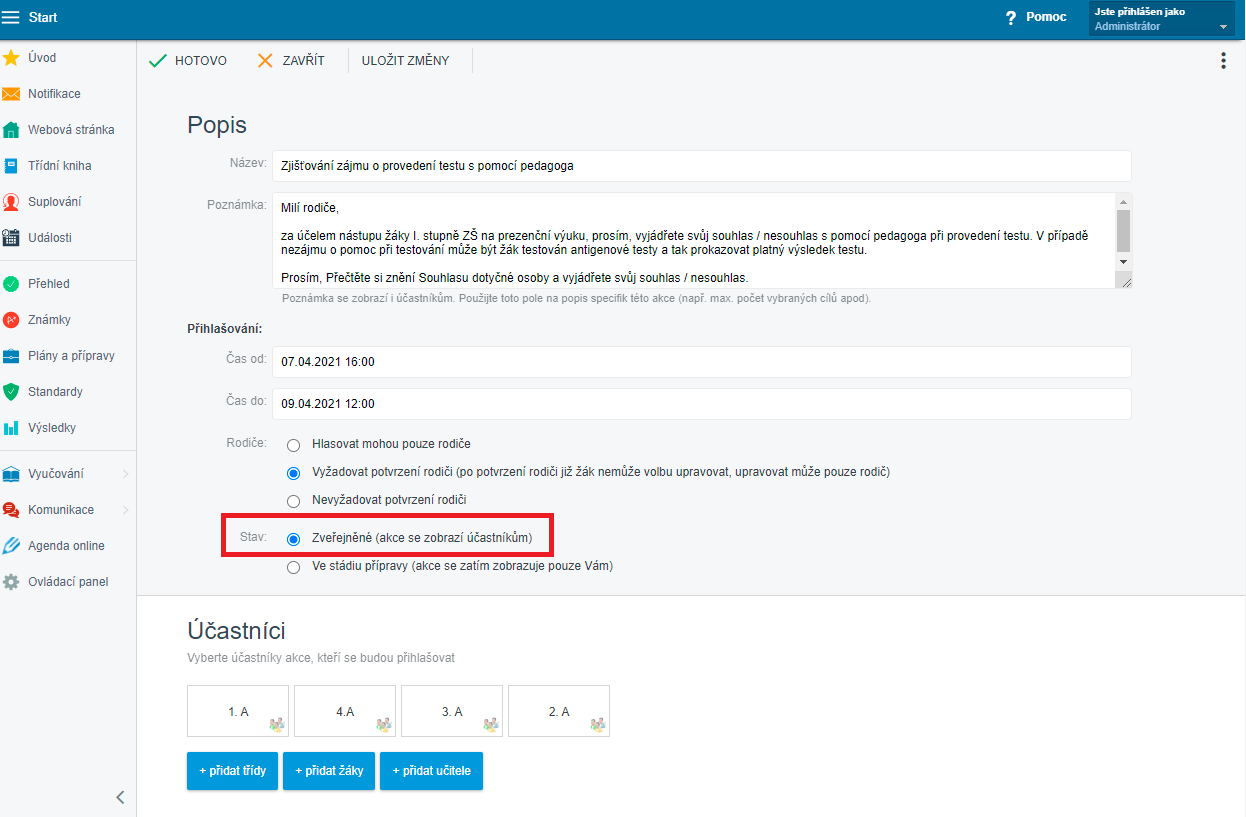Open the Administrátor user dropdown
Image resolution: width=1246 pixels, height=817 pixels.
[1161, 19]
